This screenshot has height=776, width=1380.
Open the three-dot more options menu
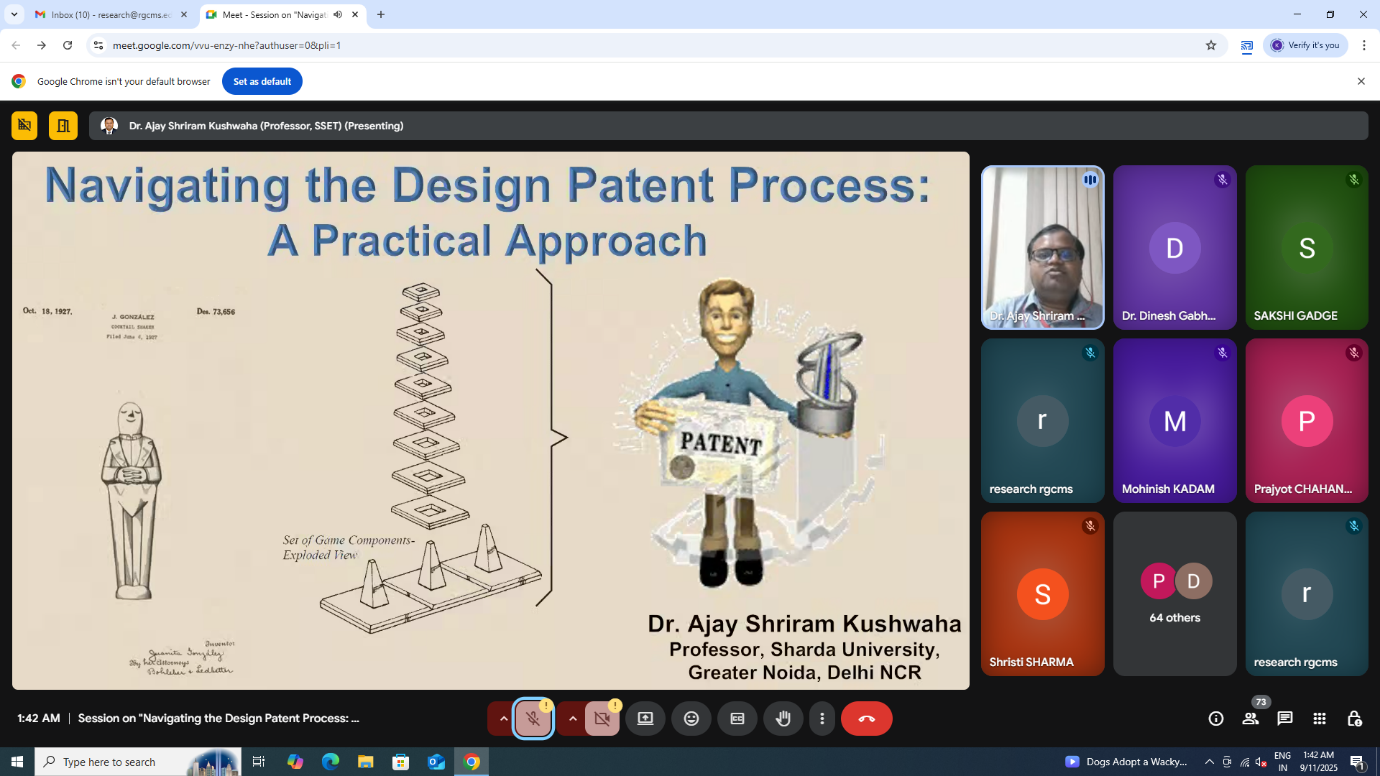pyautogui.click(x=822, y=718)
